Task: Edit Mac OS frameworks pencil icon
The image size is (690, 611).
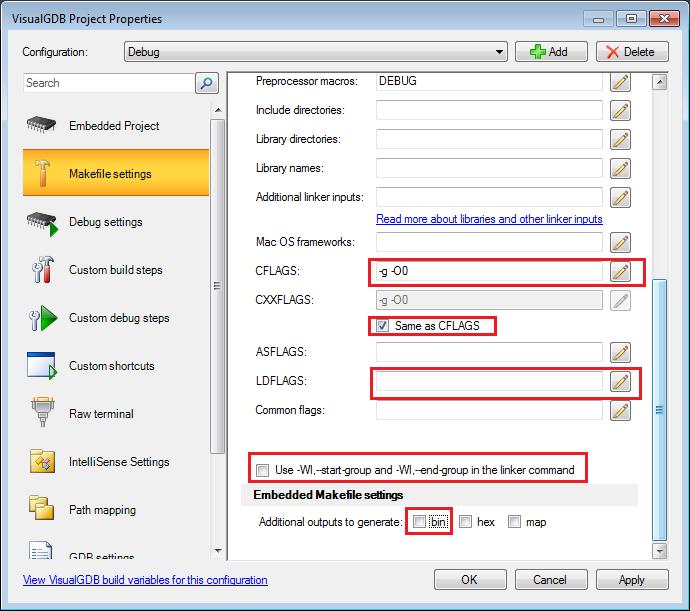Action: pos(620,243)
